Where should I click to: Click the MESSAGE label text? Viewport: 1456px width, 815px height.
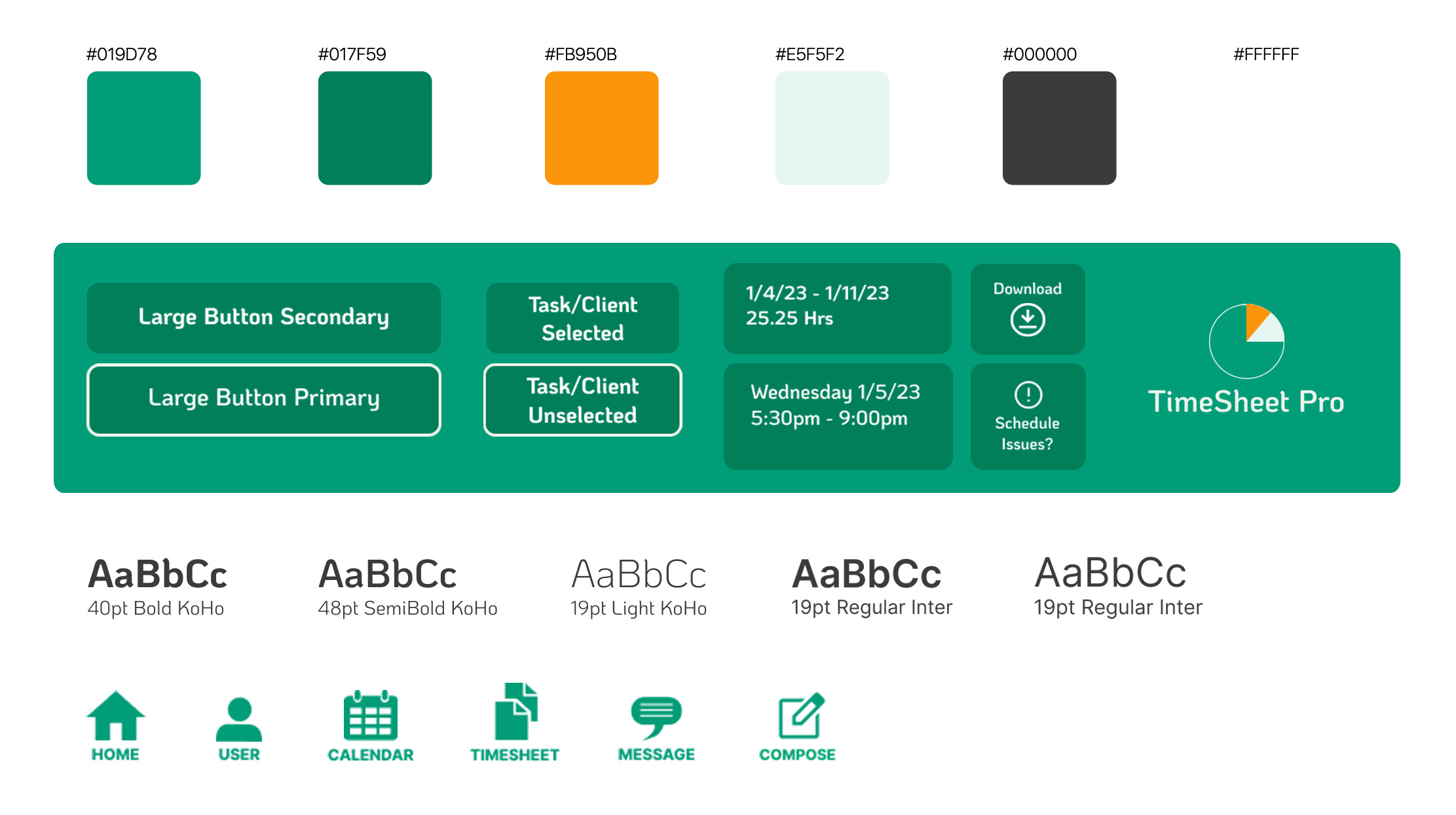coord(656,755)
